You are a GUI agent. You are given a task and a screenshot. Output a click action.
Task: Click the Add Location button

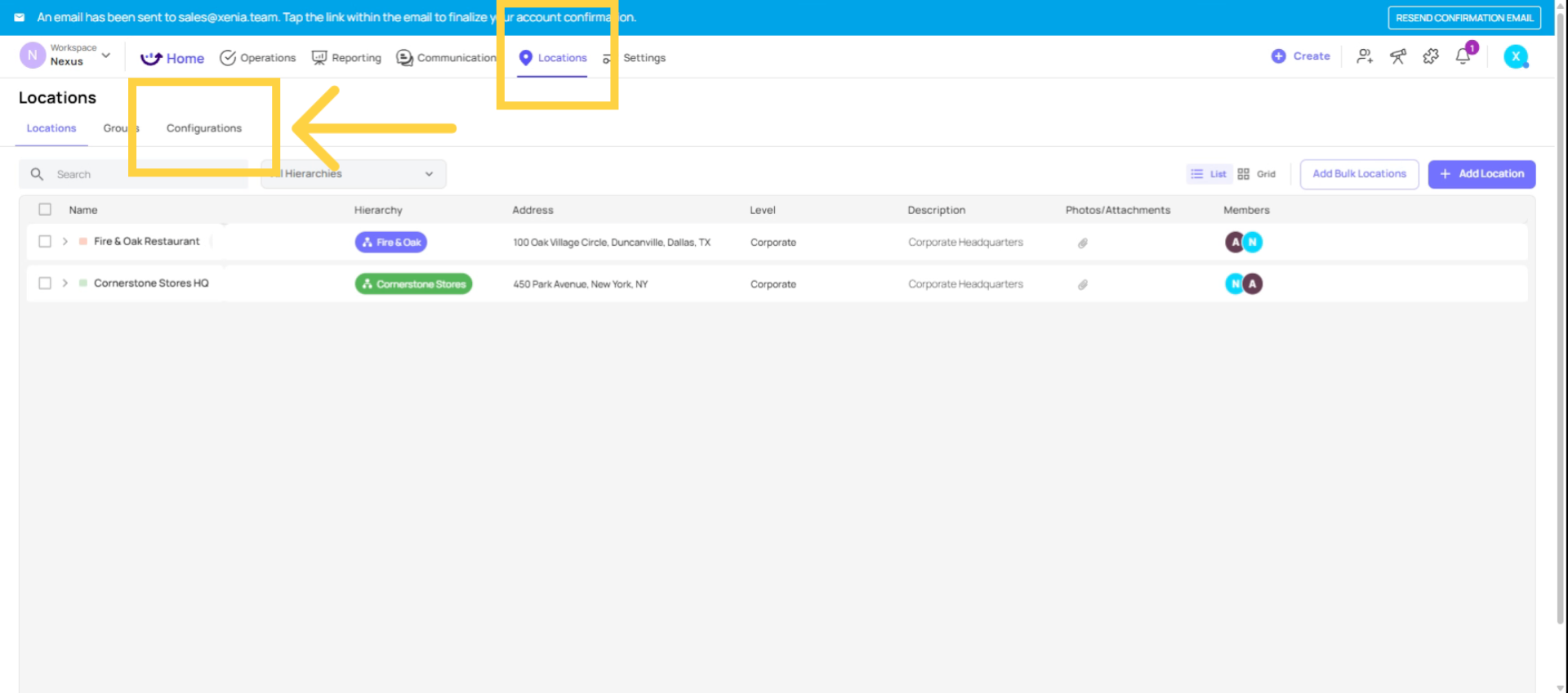click(1481, 174)
